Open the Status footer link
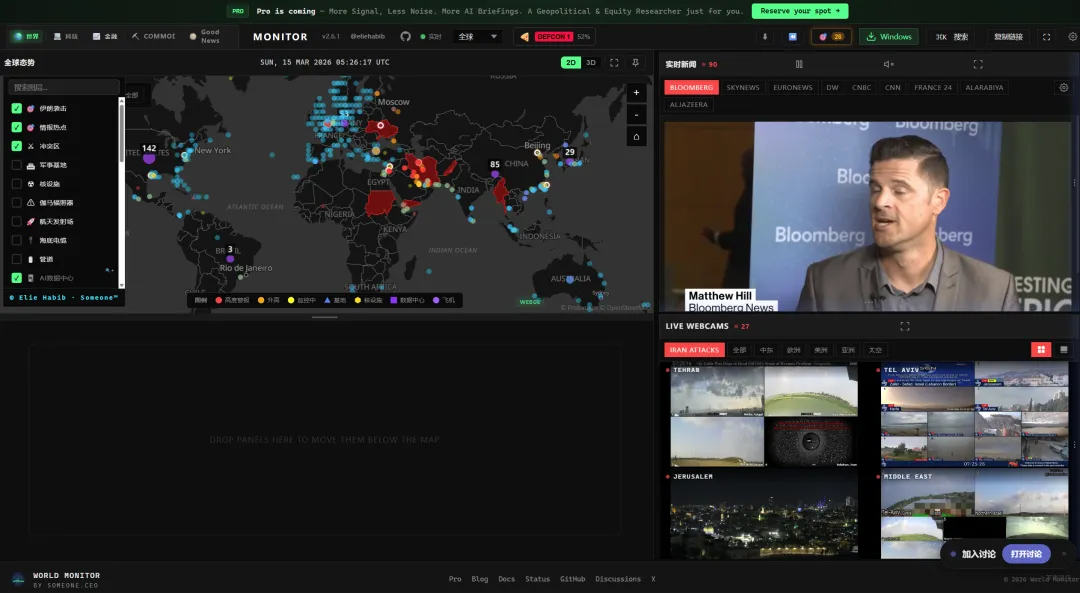Screen dimensions: 1080x593 [537, 579]
